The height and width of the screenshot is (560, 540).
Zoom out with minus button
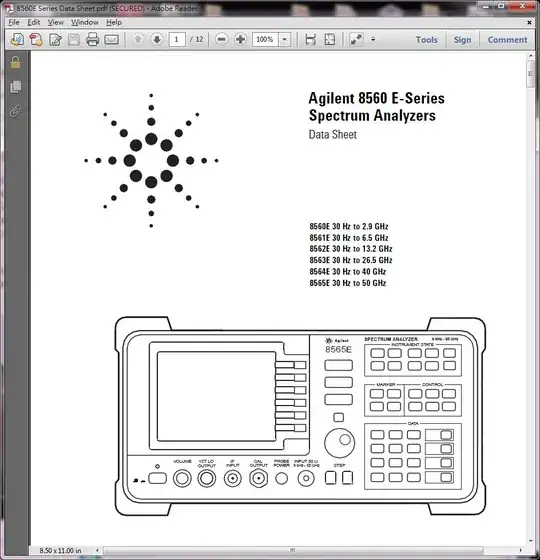[x=221, y=39]
